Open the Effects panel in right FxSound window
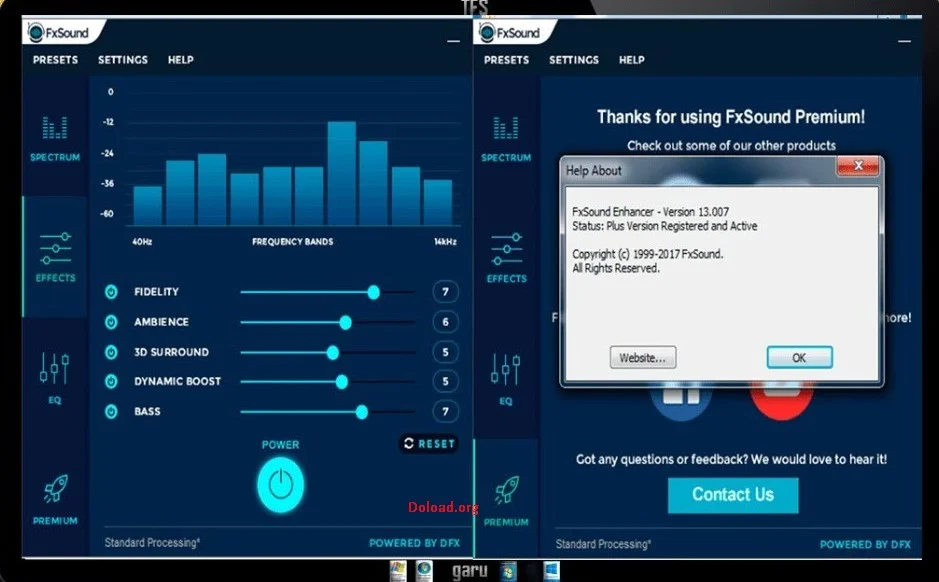 click(x=507, y=257)
